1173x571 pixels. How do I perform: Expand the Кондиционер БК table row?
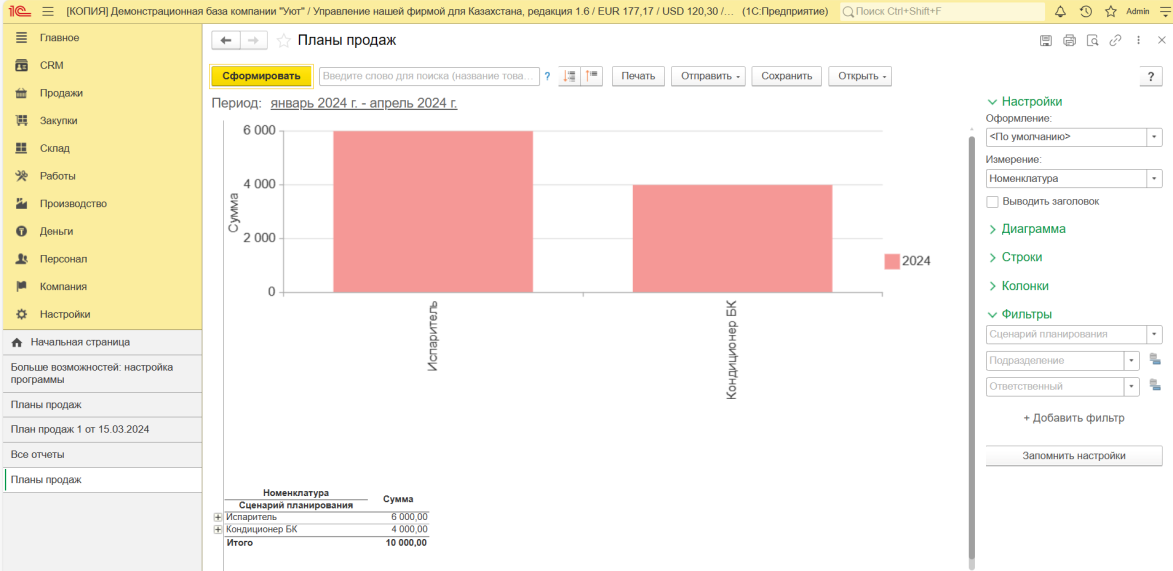218,529
